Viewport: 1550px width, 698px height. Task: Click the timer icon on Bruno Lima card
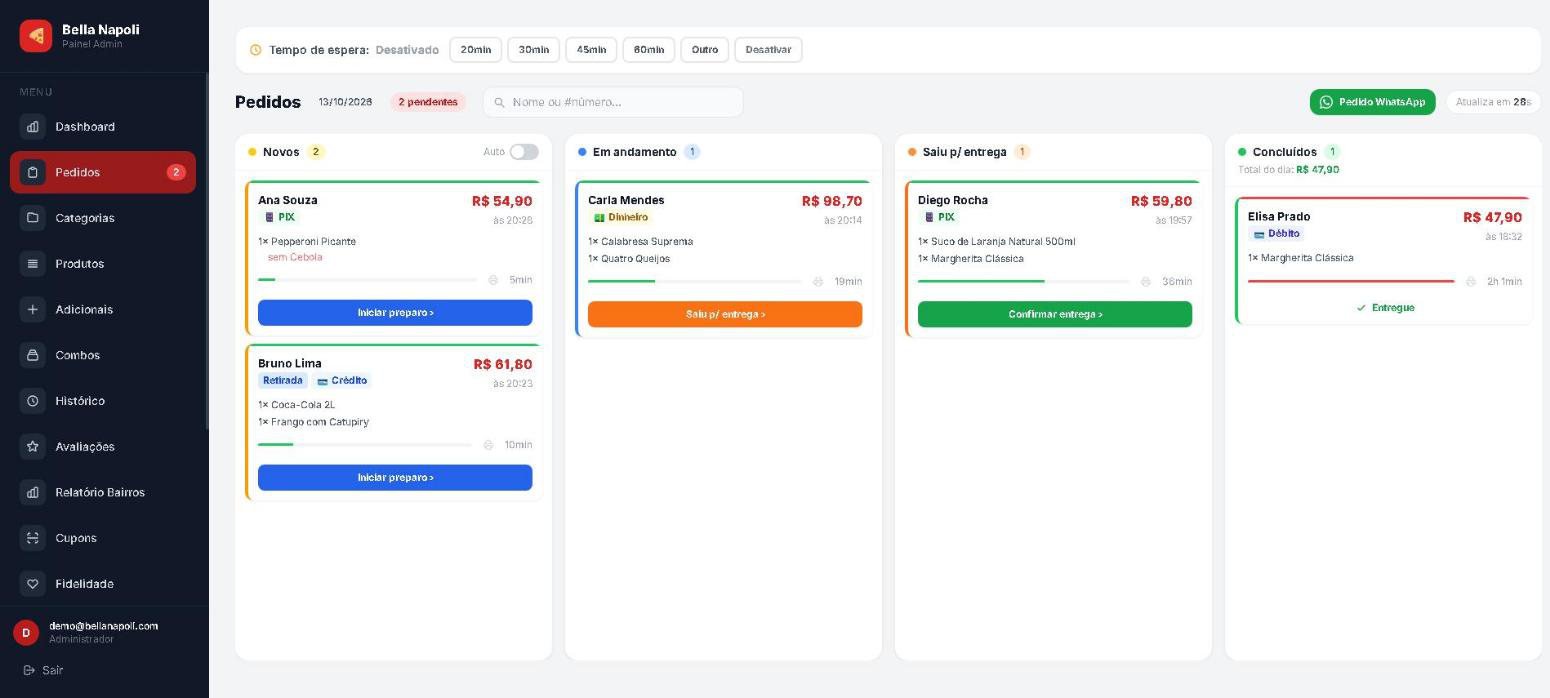click(x=488, y=445)
